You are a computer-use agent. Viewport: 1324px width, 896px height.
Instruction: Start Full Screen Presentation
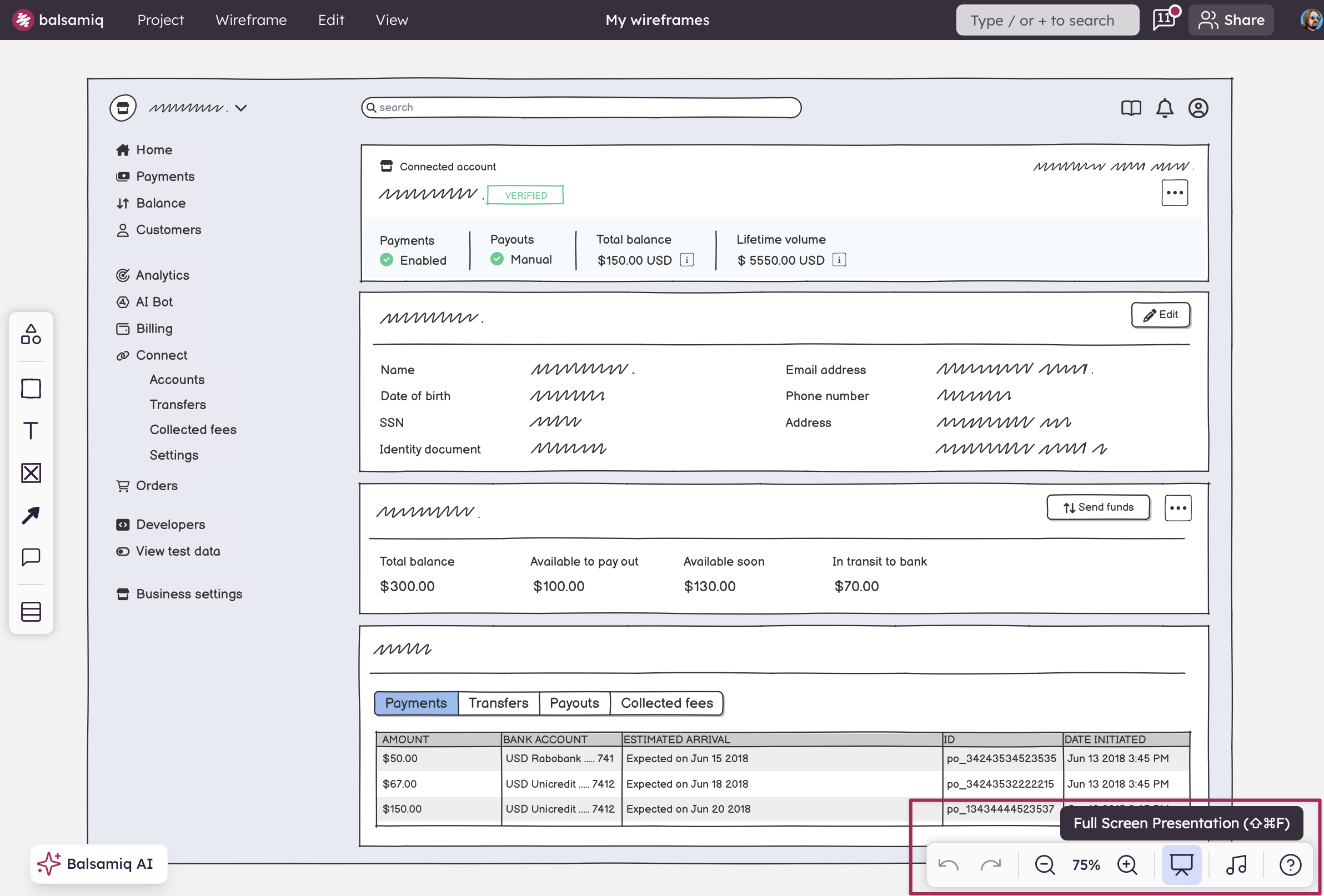[1182, 865]
